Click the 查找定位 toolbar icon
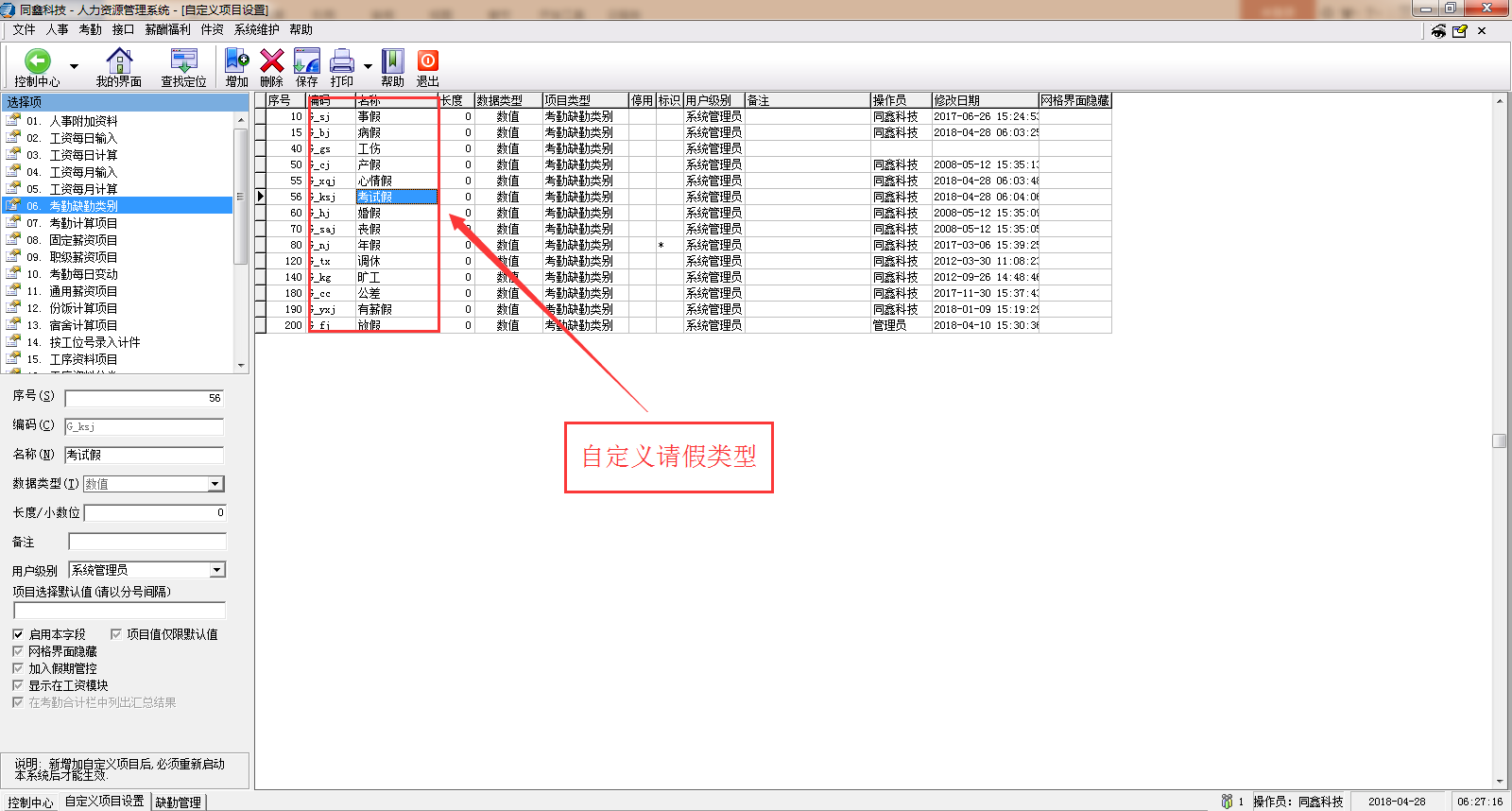 click(183, 61)
